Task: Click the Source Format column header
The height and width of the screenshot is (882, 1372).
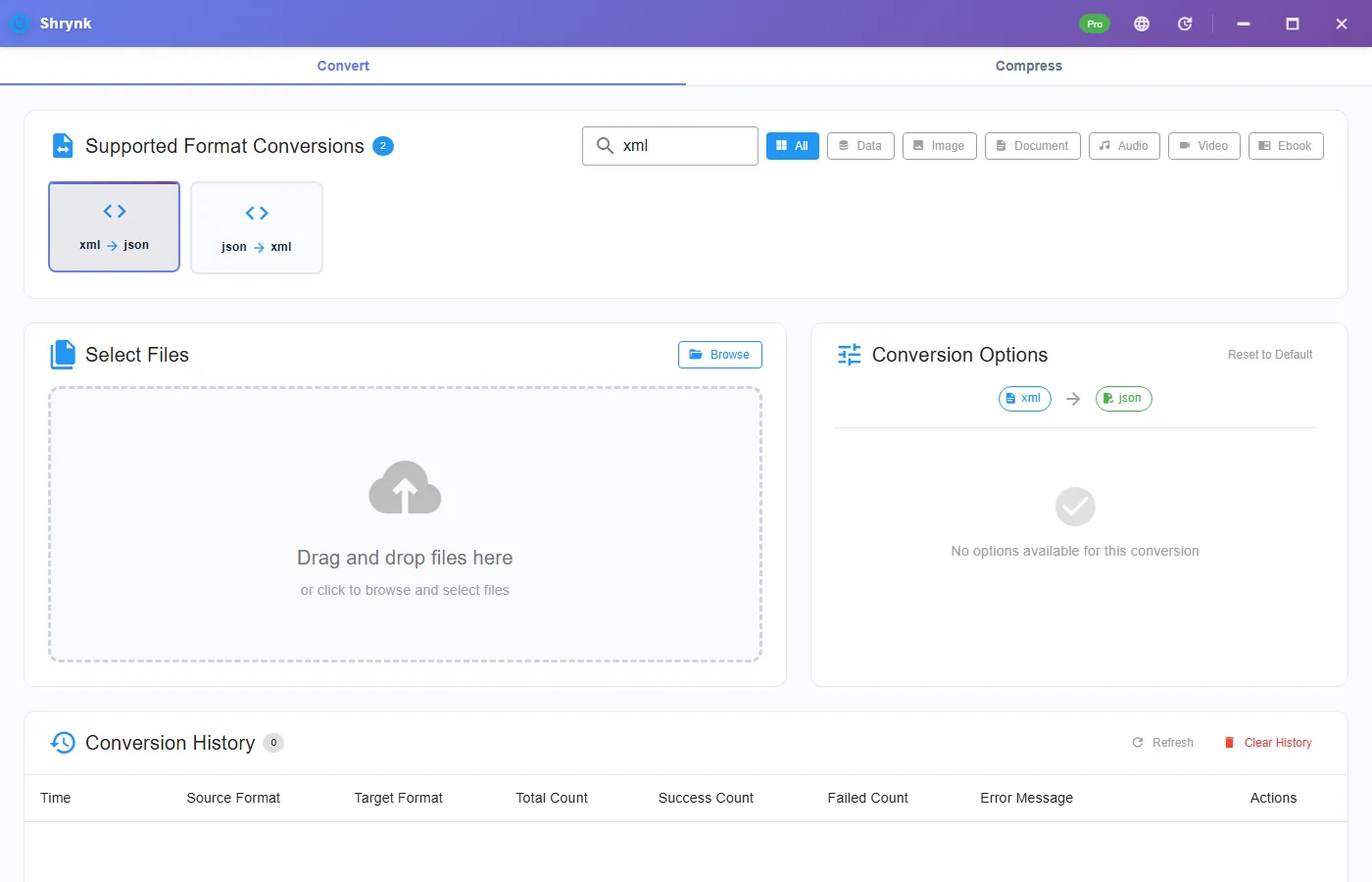Action: click(x=233, y=798)
